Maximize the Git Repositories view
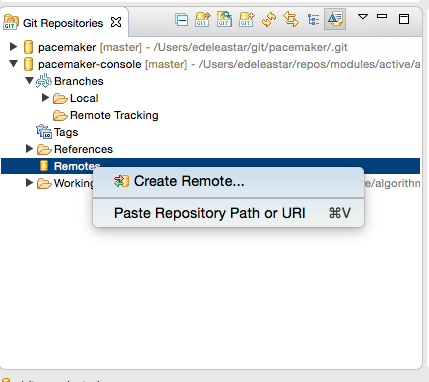The width and height of the screenshot is (429, 382). (404, 19)
